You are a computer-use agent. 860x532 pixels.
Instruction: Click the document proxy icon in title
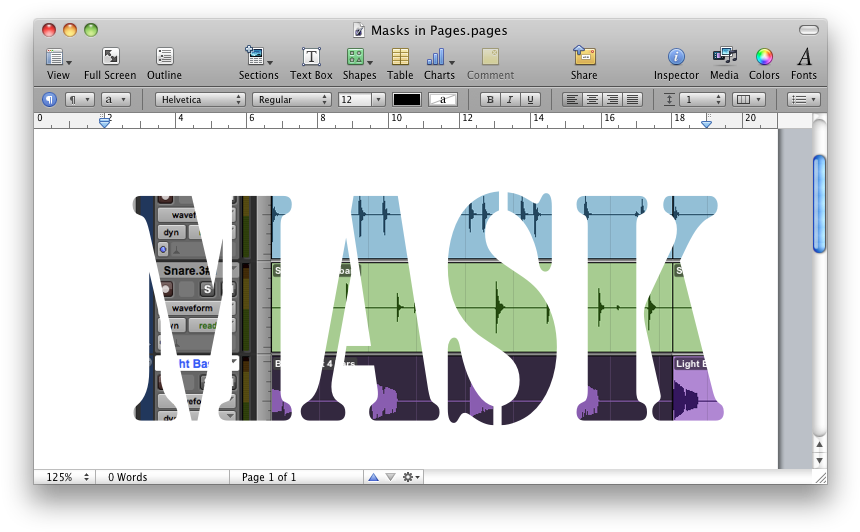tap(359, 30)
